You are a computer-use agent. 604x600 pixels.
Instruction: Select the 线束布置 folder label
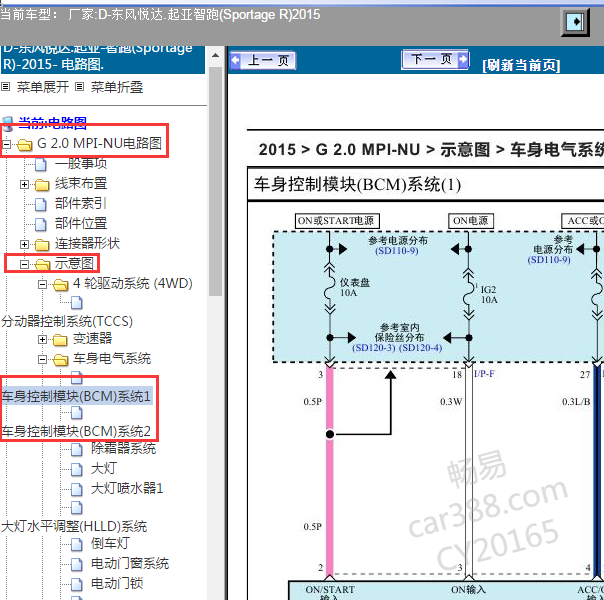point(81,183)
